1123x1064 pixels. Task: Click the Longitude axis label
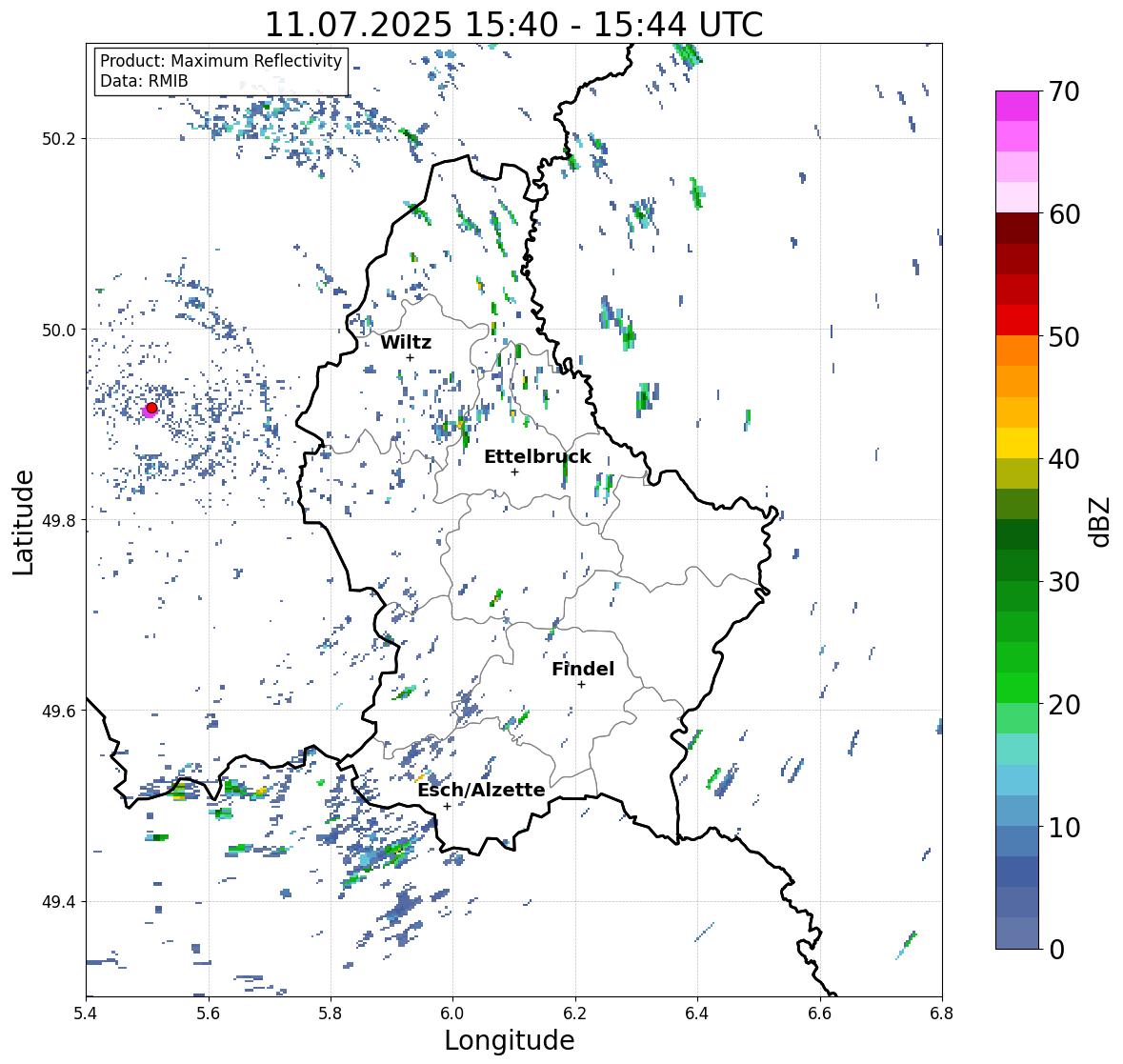510,1040
